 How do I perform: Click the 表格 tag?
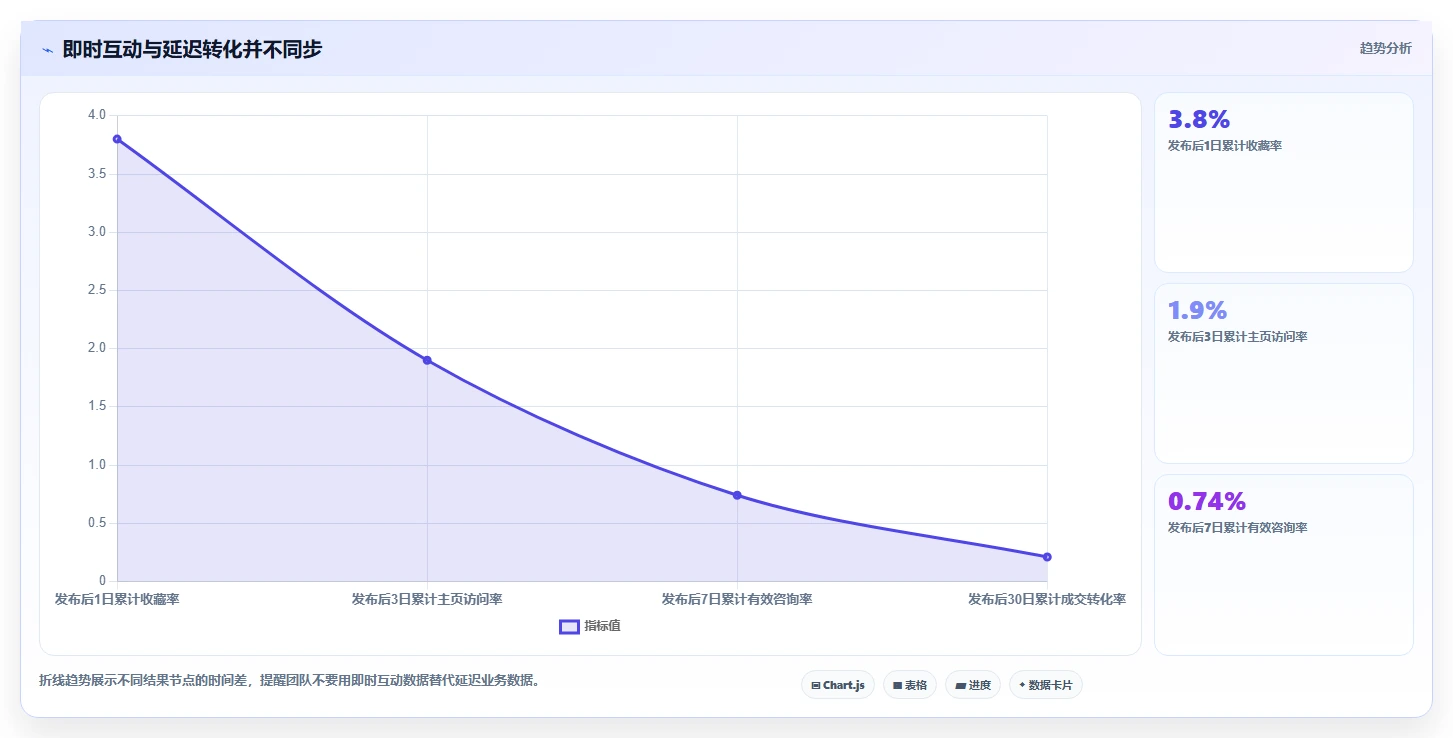pos(909,685)
